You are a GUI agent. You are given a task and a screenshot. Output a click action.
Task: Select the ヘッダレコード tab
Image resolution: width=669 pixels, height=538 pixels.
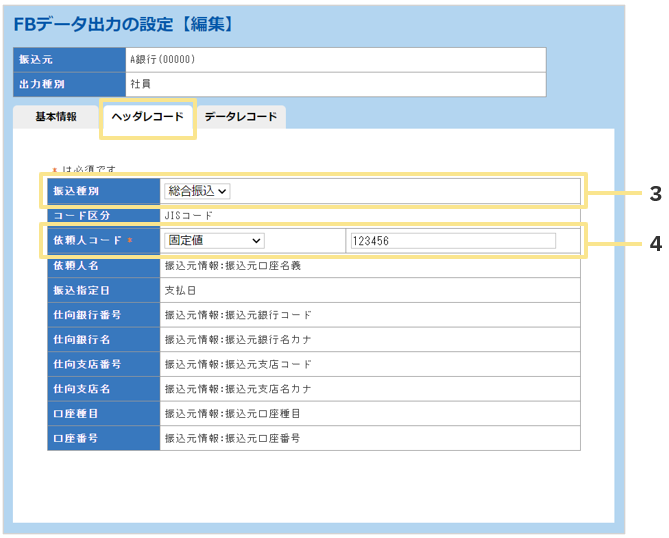pos(147,117)
